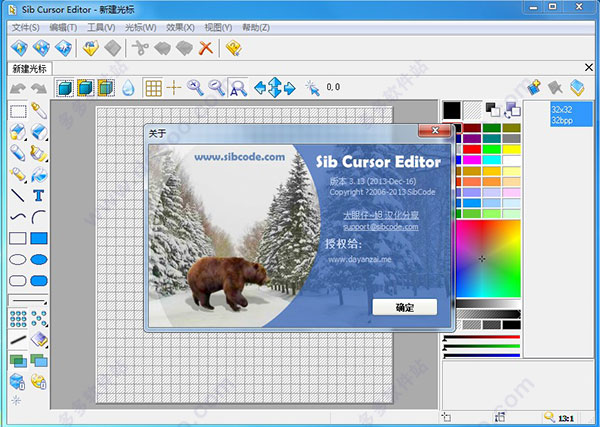This screenshot has width=600, height=427.
Task: Adjust the red channel slider
Action: 482,337
